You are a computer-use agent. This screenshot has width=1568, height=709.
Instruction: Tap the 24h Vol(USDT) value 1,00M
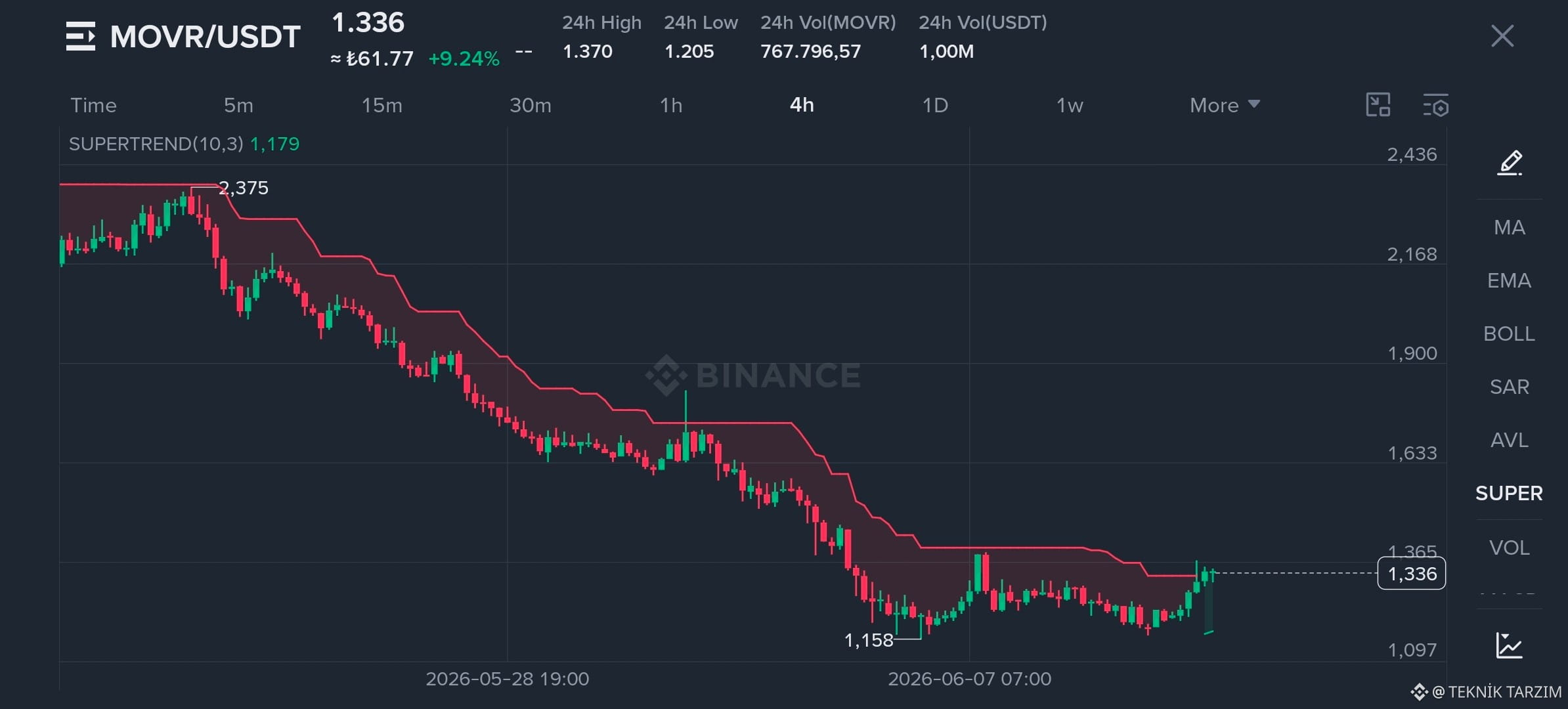tap(947, 51)
